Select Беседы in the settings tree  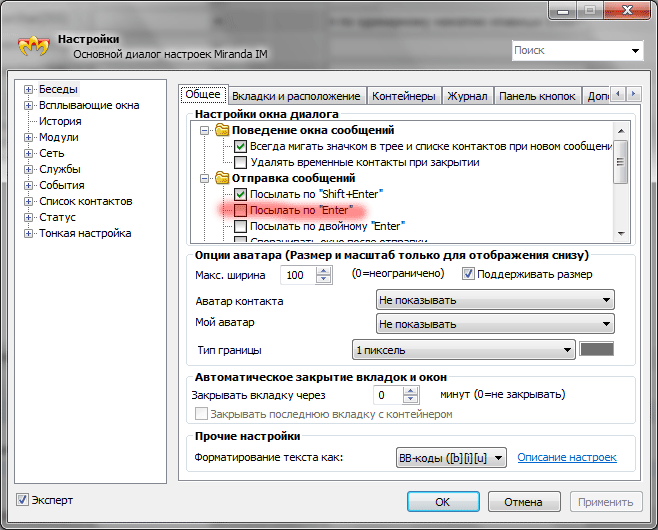click(58, 89)
